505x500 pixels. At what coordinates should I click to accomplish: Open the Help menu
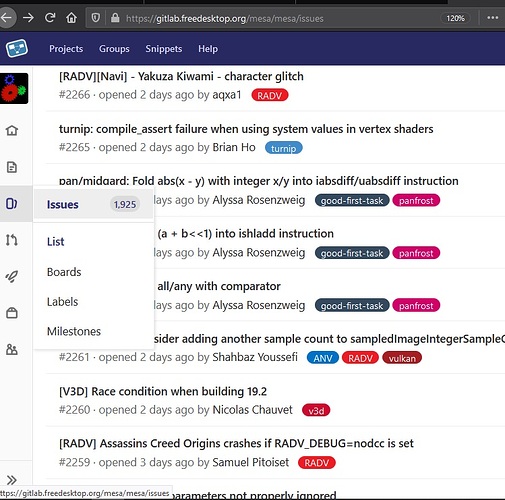208,49
